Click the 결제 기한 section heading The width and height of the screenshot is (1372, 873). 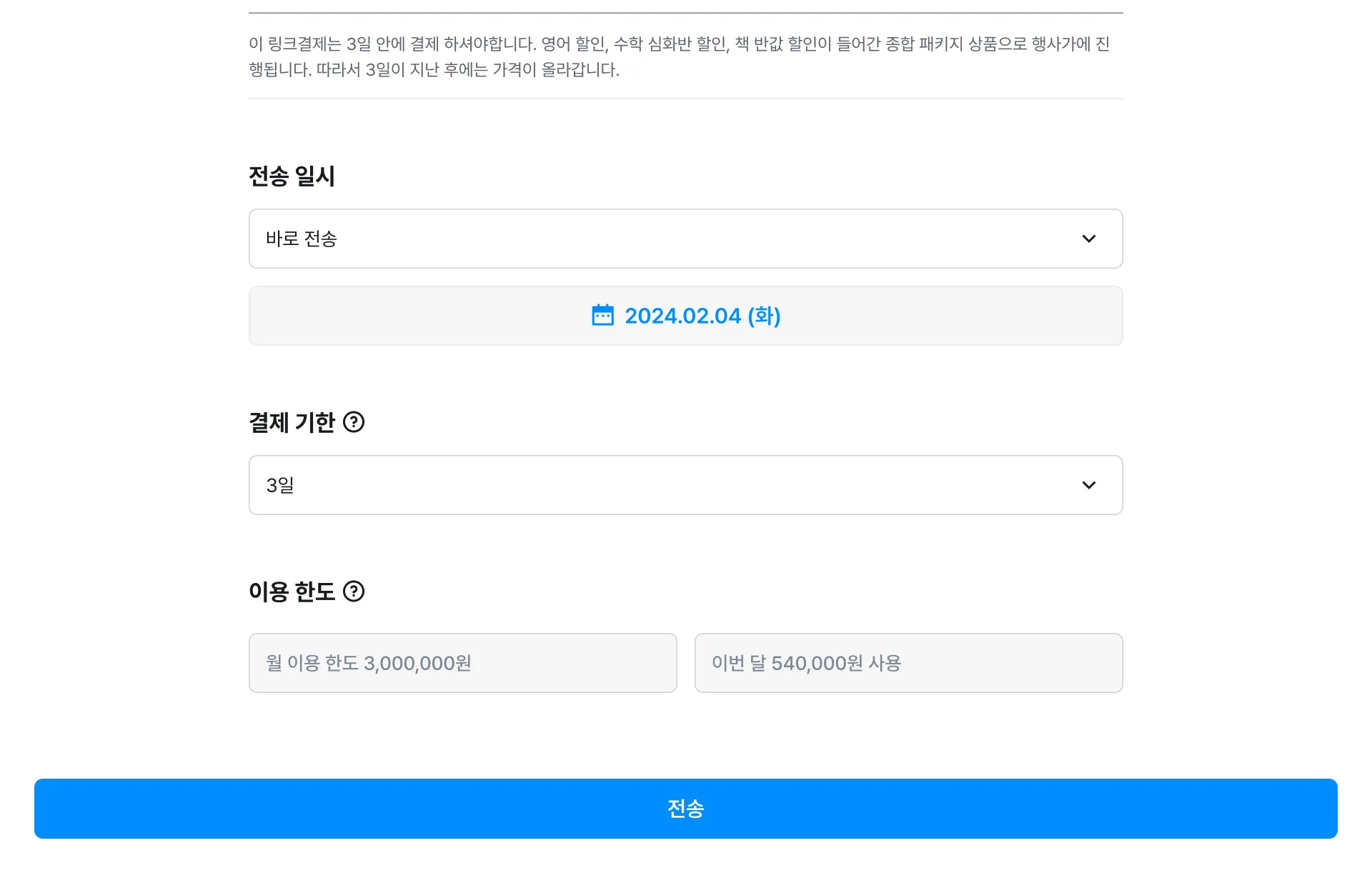click(x=292, y=422)
